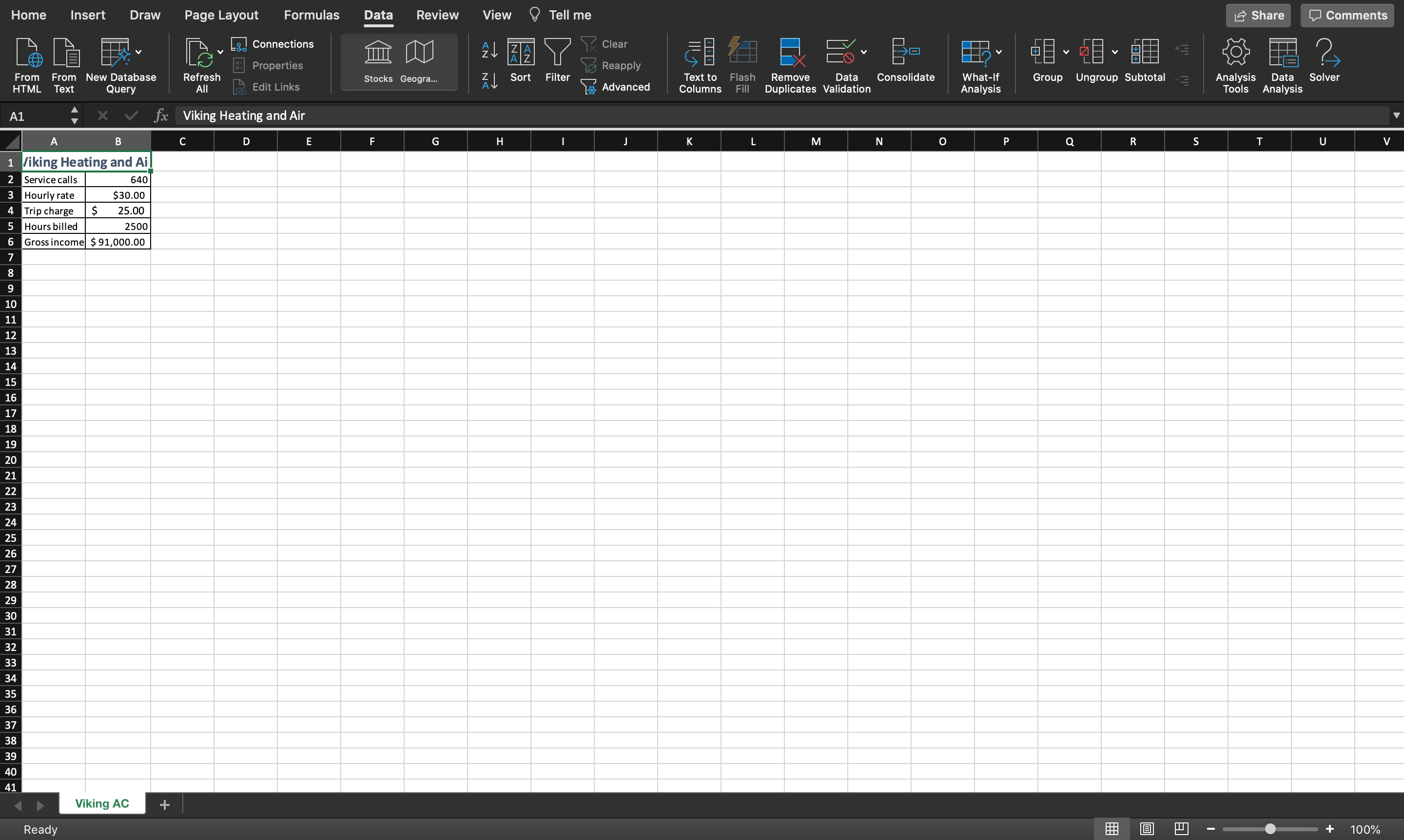
Task: Select the Viking AC sheet tab
Action: (x=102, y=803)
